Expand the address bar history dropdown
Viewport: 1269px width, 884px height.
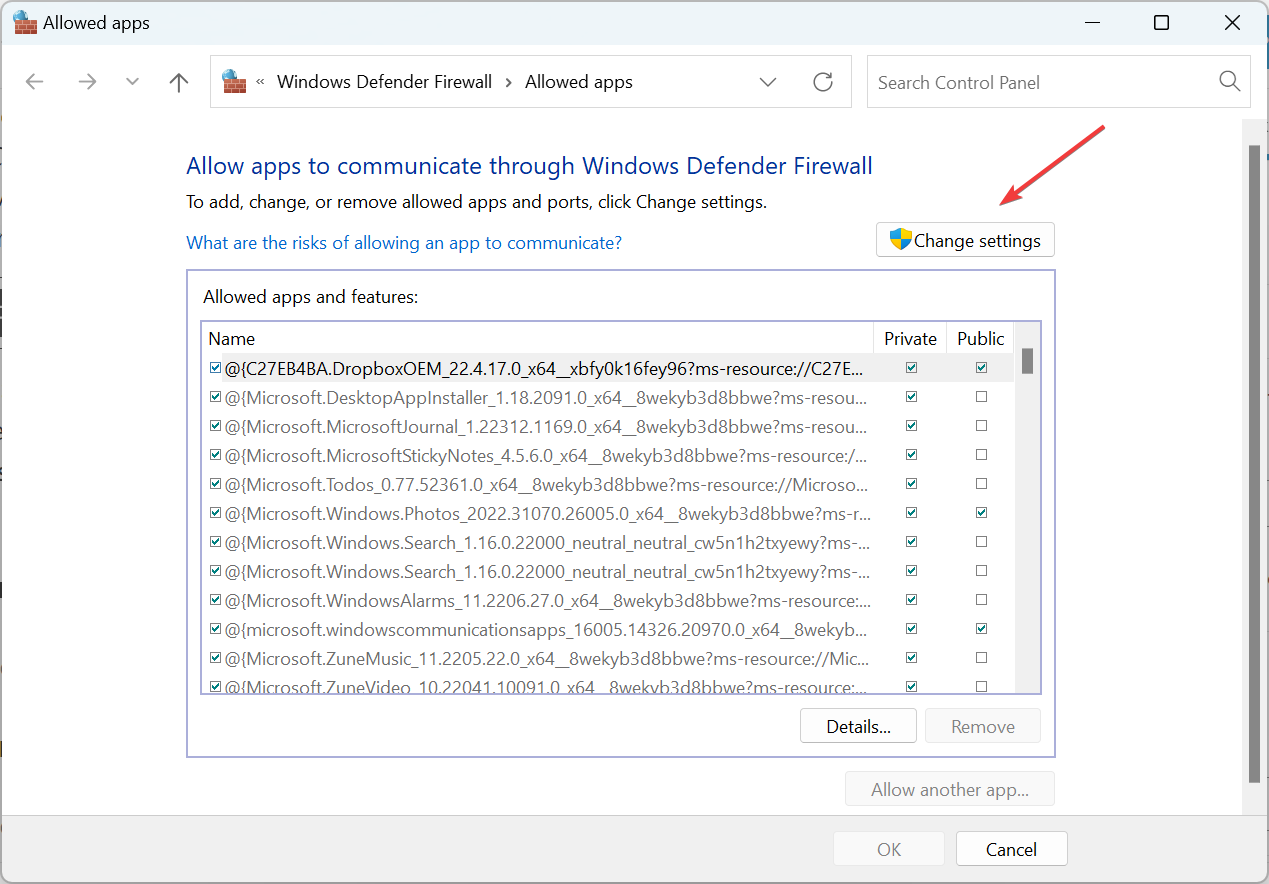(768, 82)
